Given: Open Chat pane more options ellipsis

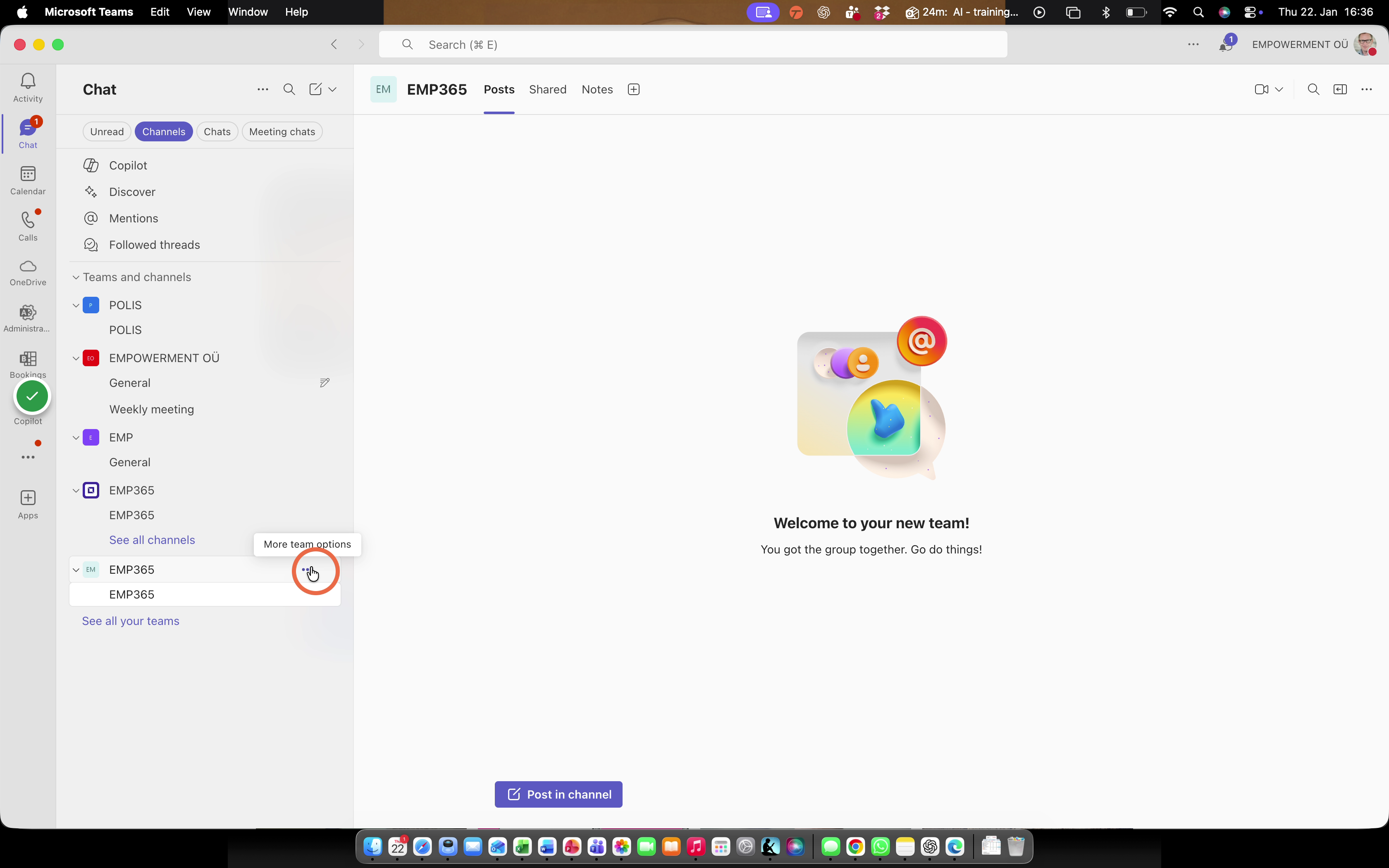Looking at the screenshot, I should tap(263, 89).
